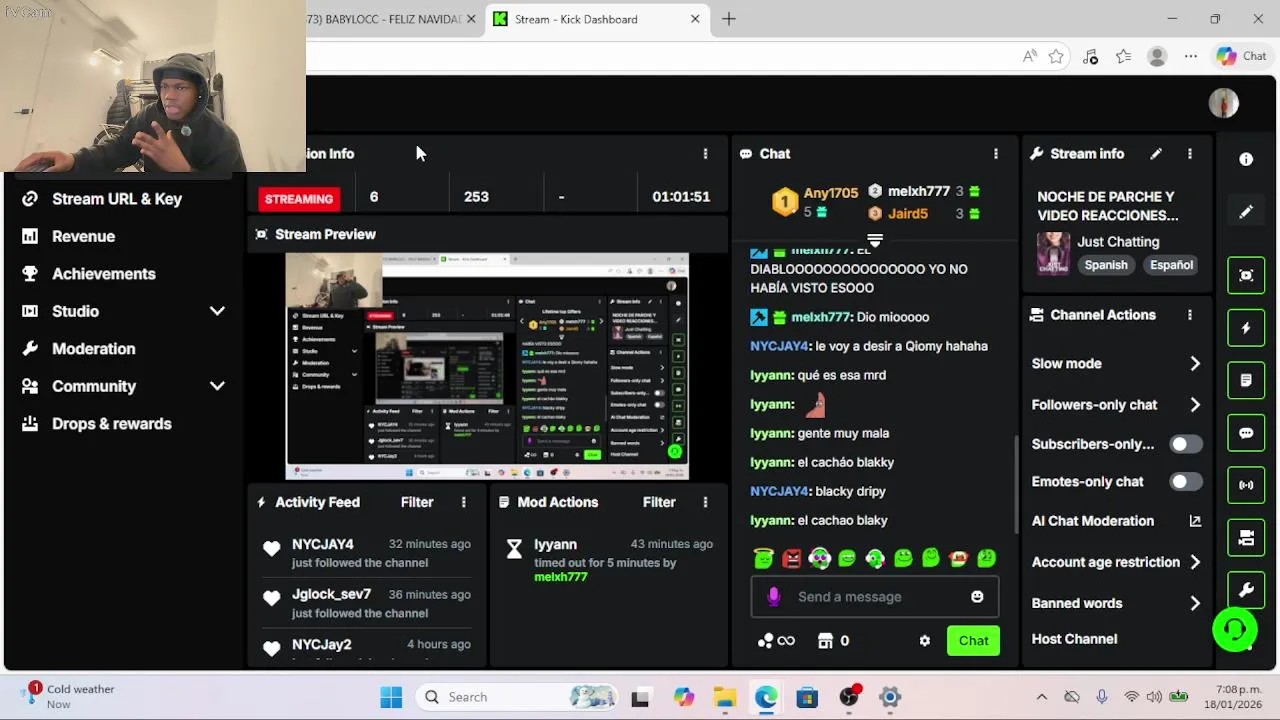
Task: Open the info icon in right sidebar
Action: click(1246, 159)
